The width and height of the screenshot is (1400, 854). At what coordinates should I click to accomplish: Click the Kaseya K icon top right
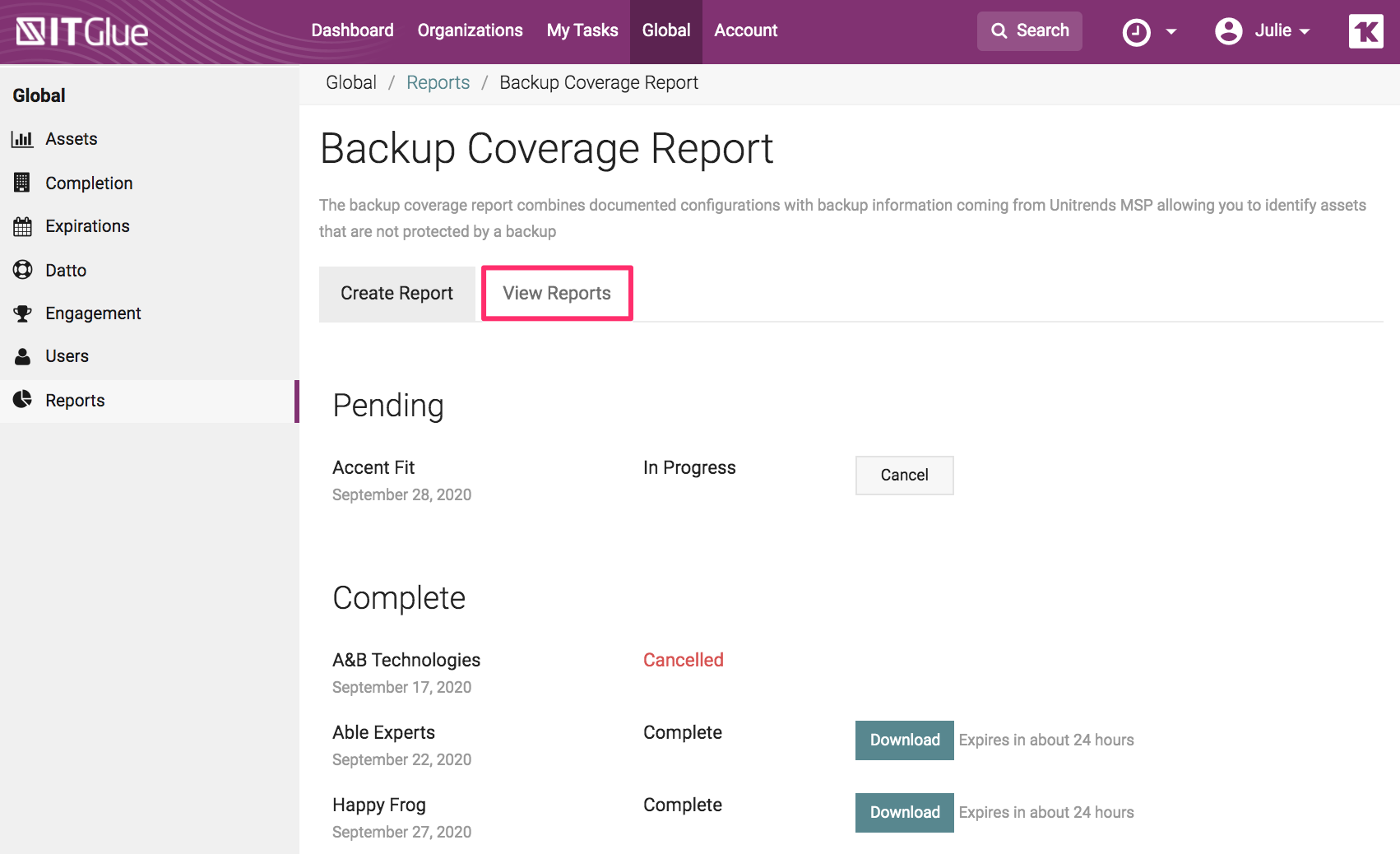point(1365,31)
